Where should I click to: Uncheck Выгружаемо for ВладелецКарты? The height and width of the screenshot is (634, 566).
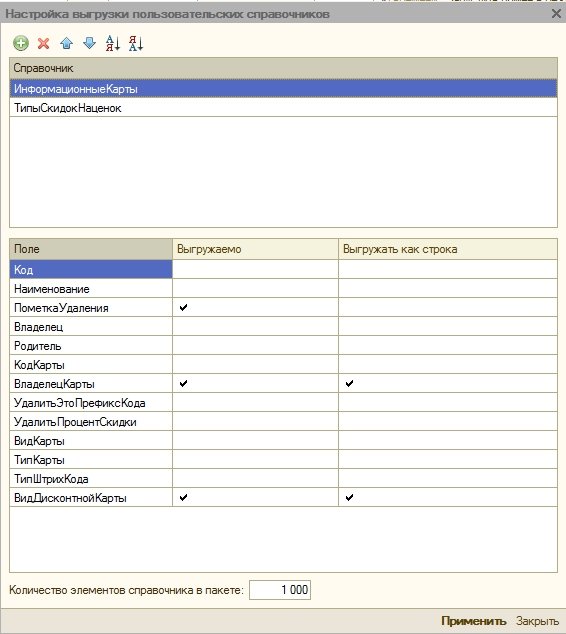click(183, 383)
